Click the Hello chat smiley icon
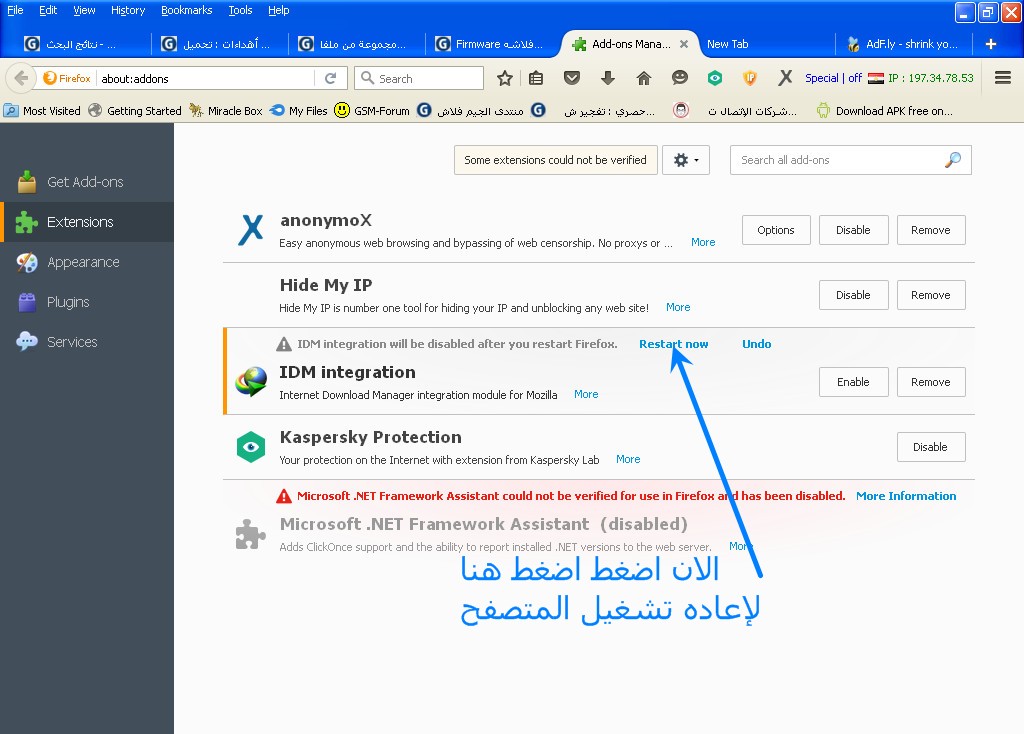1024x734 pixels. [x=680, y=78]
